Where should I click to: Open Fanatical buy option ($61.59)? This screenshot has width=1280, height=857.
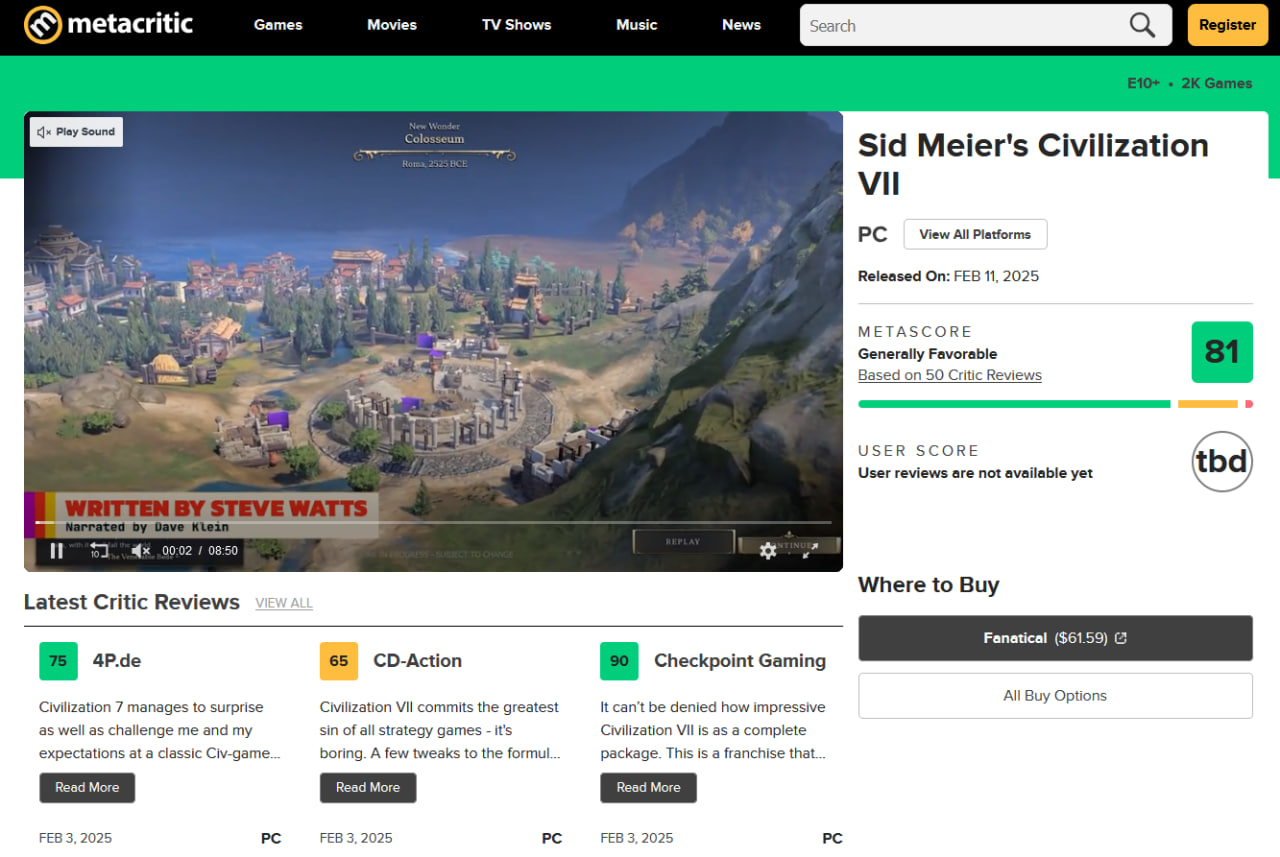pos(1055,638)
